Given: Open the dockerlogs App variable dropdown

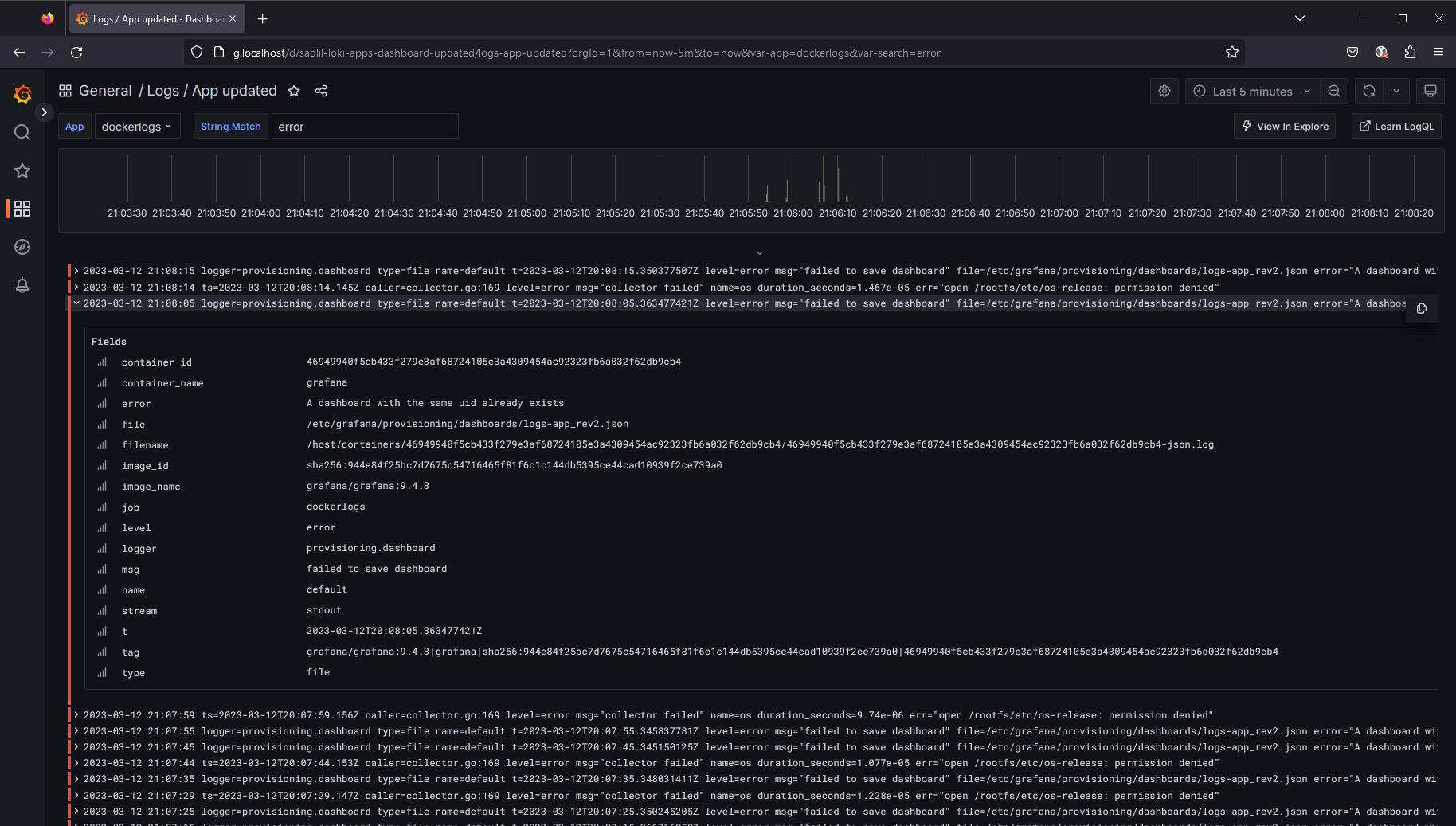Looking at the screenshot, I should 137,126.
